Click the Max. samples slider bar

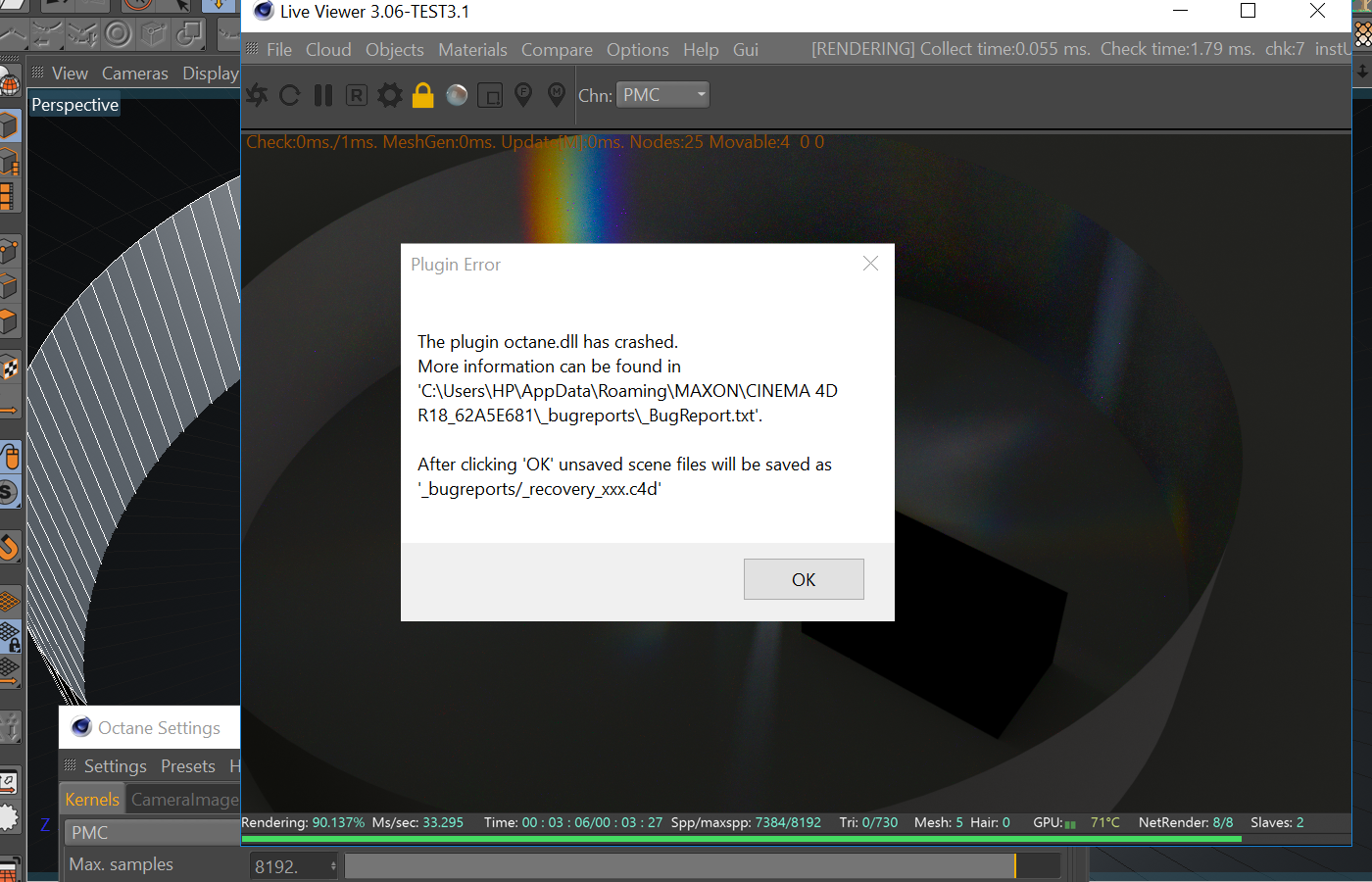pos(702,866)
